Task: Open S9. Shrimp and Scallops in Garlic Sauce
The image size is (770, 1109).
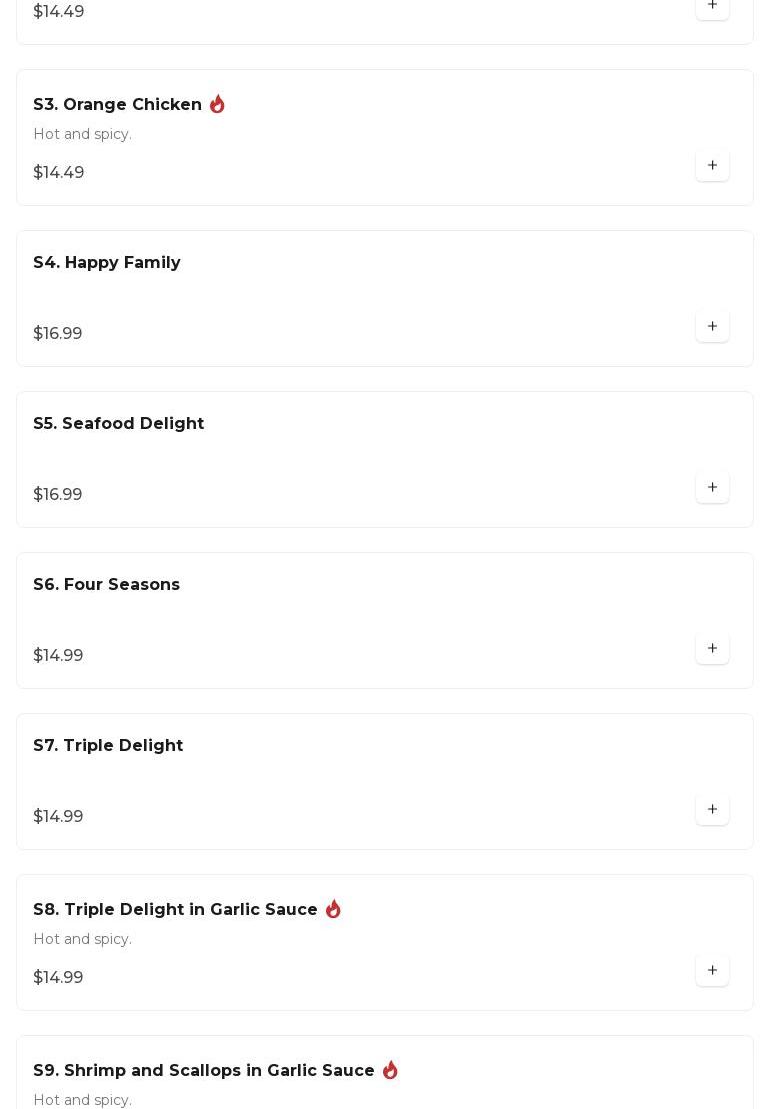Action: tap(204, 1070)
